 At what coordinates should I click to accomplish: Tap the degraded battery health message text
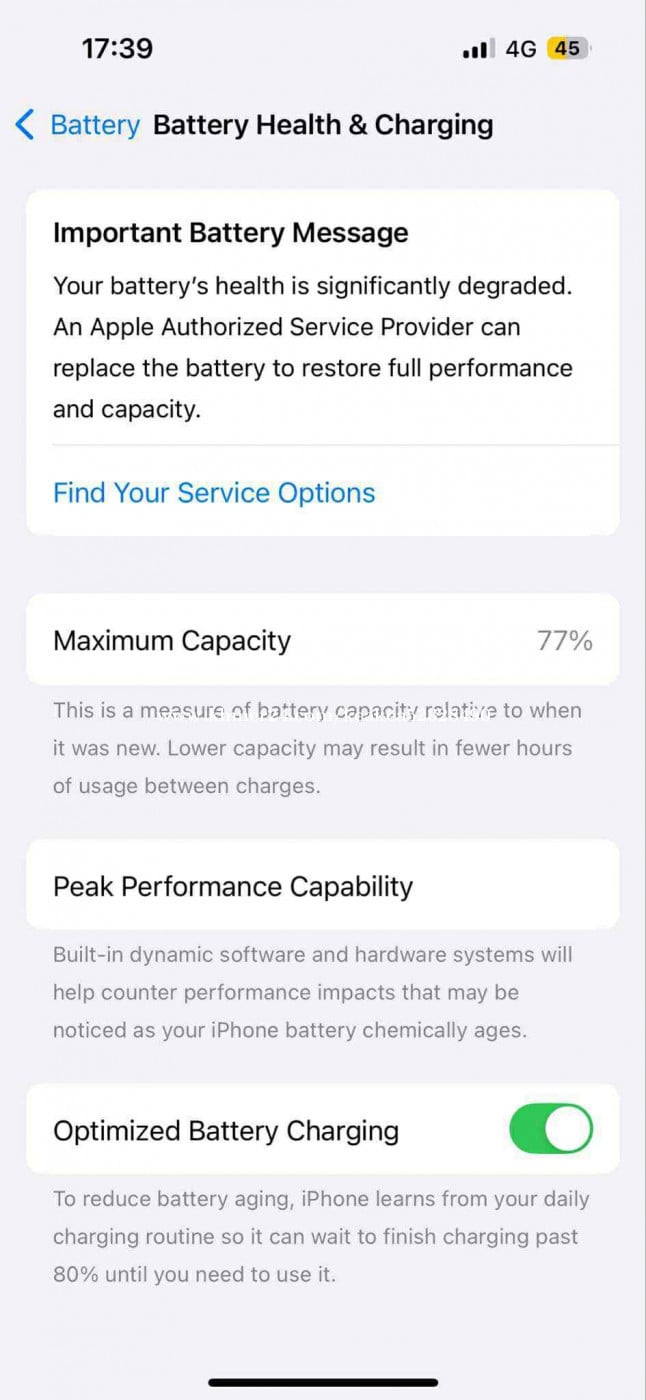pyautogui.click(x=313, y=347)
